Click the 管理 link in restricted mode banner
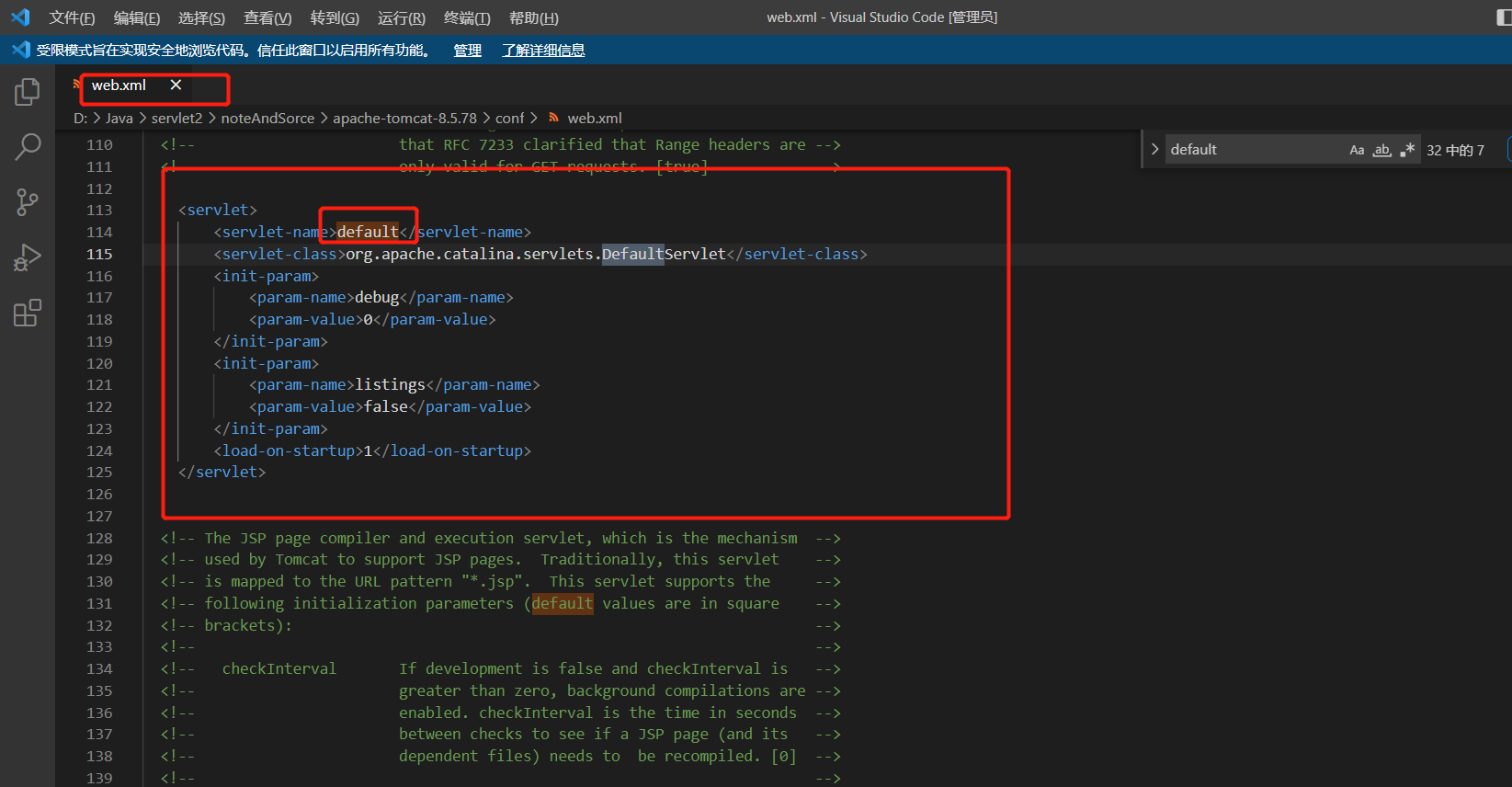Image resolution: width=1512 pixels, height=787 pixels. click(468, 51)
